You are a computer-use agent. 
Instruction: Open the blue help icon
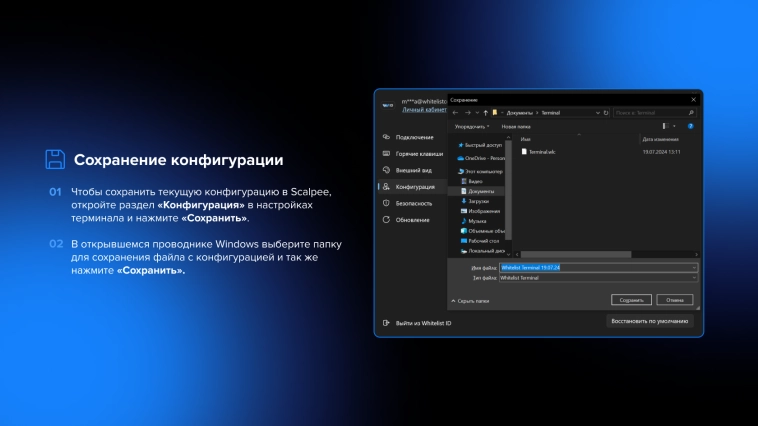pyautogui.click(x=690, y=126)
